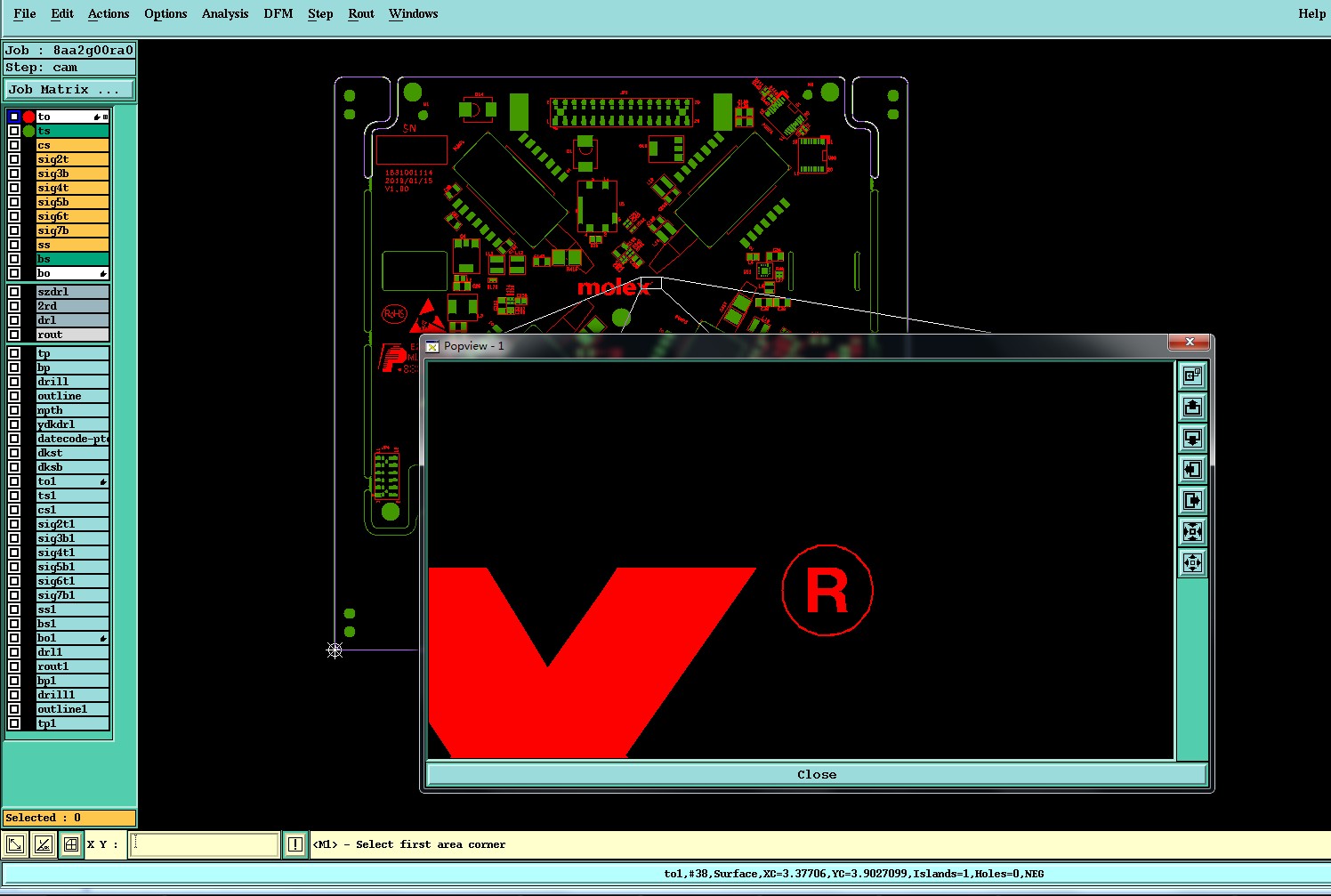Toggle the display box for layer cs
This screenshot has width=1331, height=896.
tap(14, 145)
